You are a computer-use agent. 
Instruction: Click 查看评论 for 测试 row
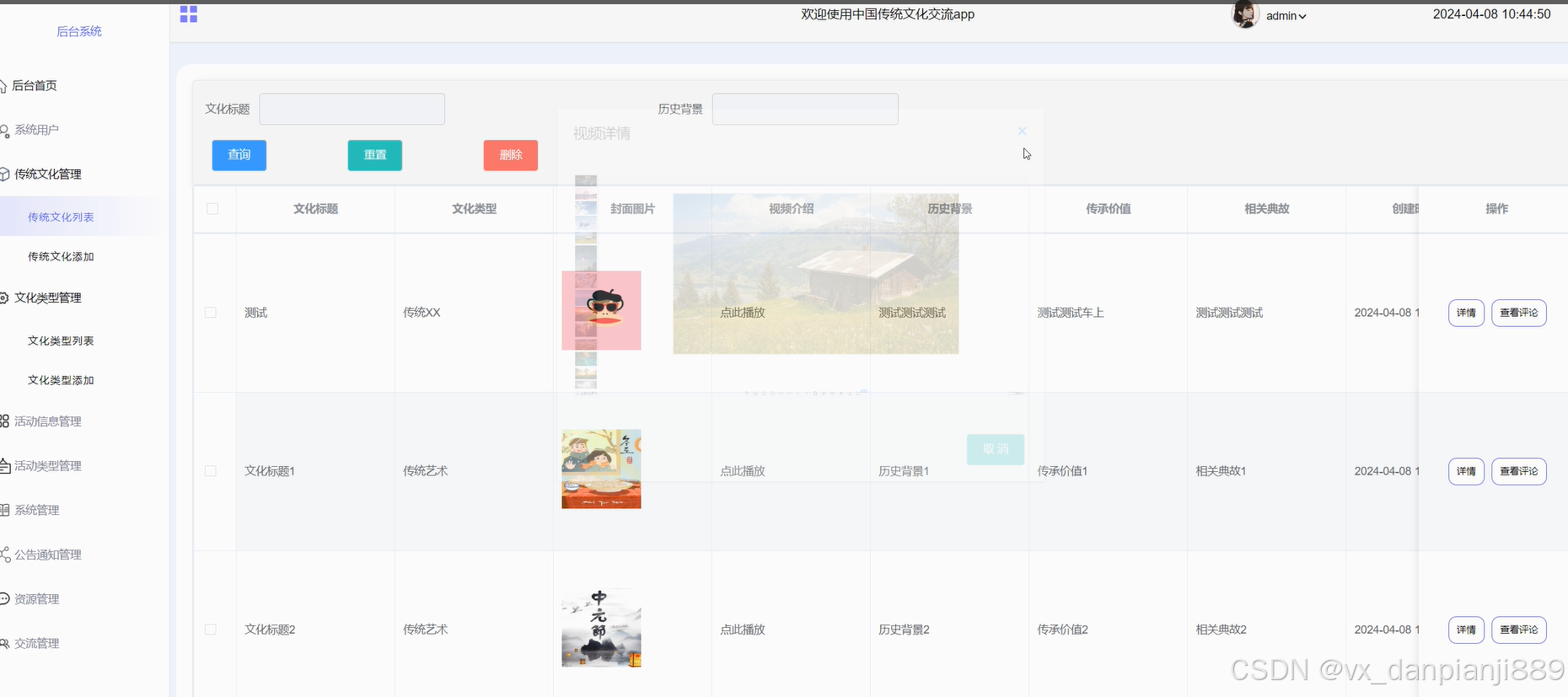(1519, 313)
